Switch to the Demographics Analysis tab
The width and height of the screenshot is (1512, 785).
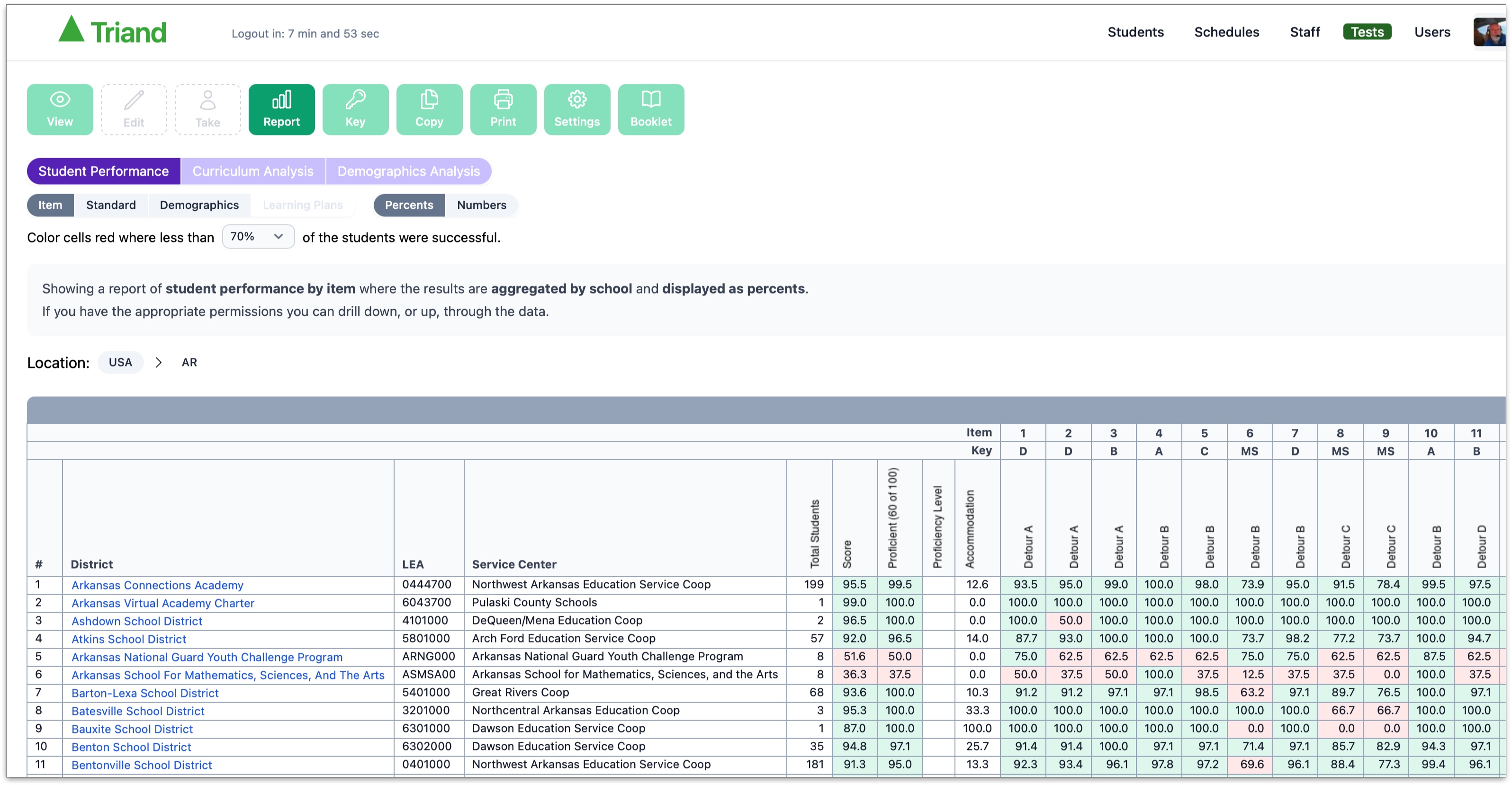click(408, 171)
